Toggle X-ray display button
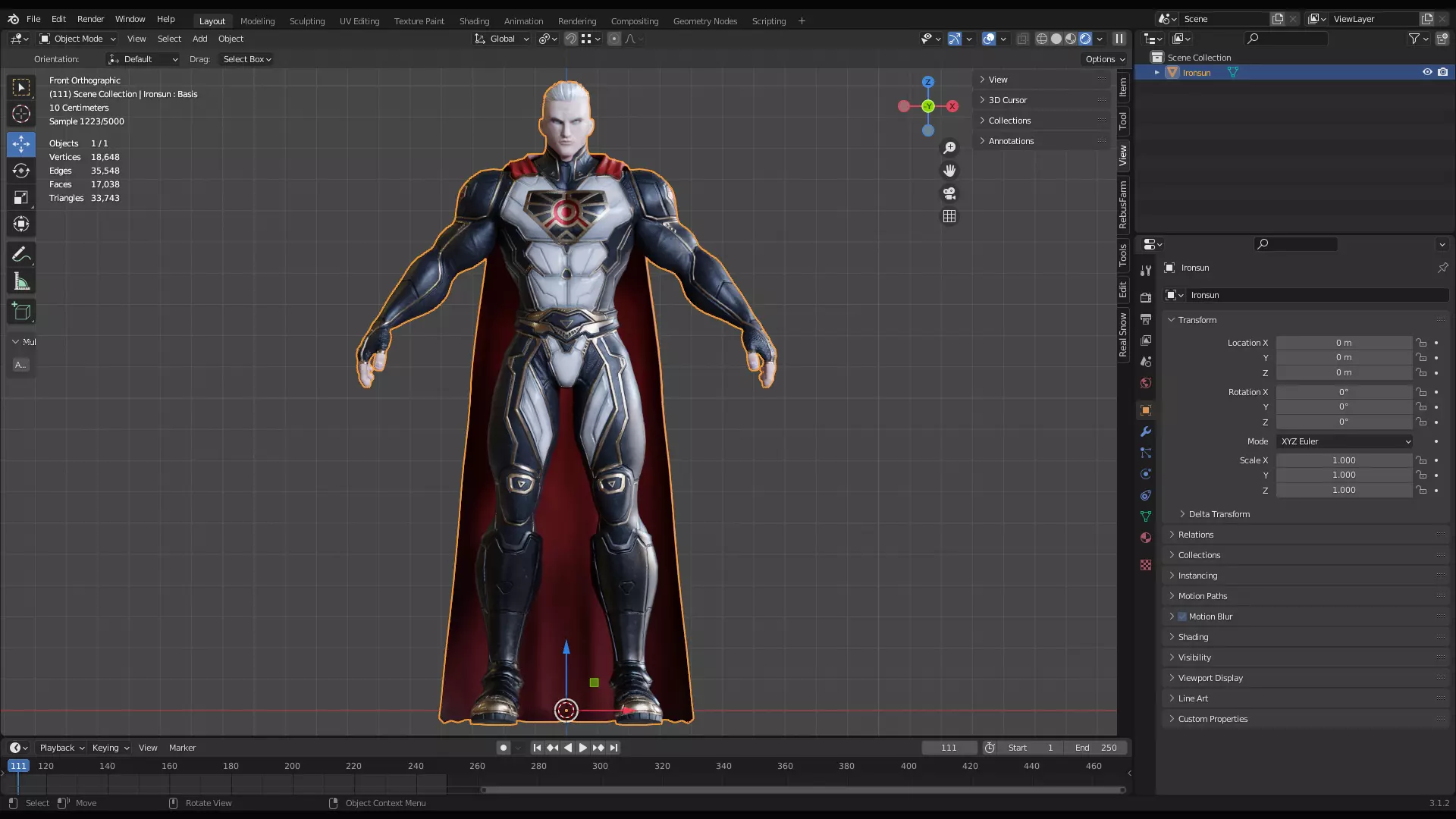The width and height of the screenshot is (1456, 819). [1022, 39]
